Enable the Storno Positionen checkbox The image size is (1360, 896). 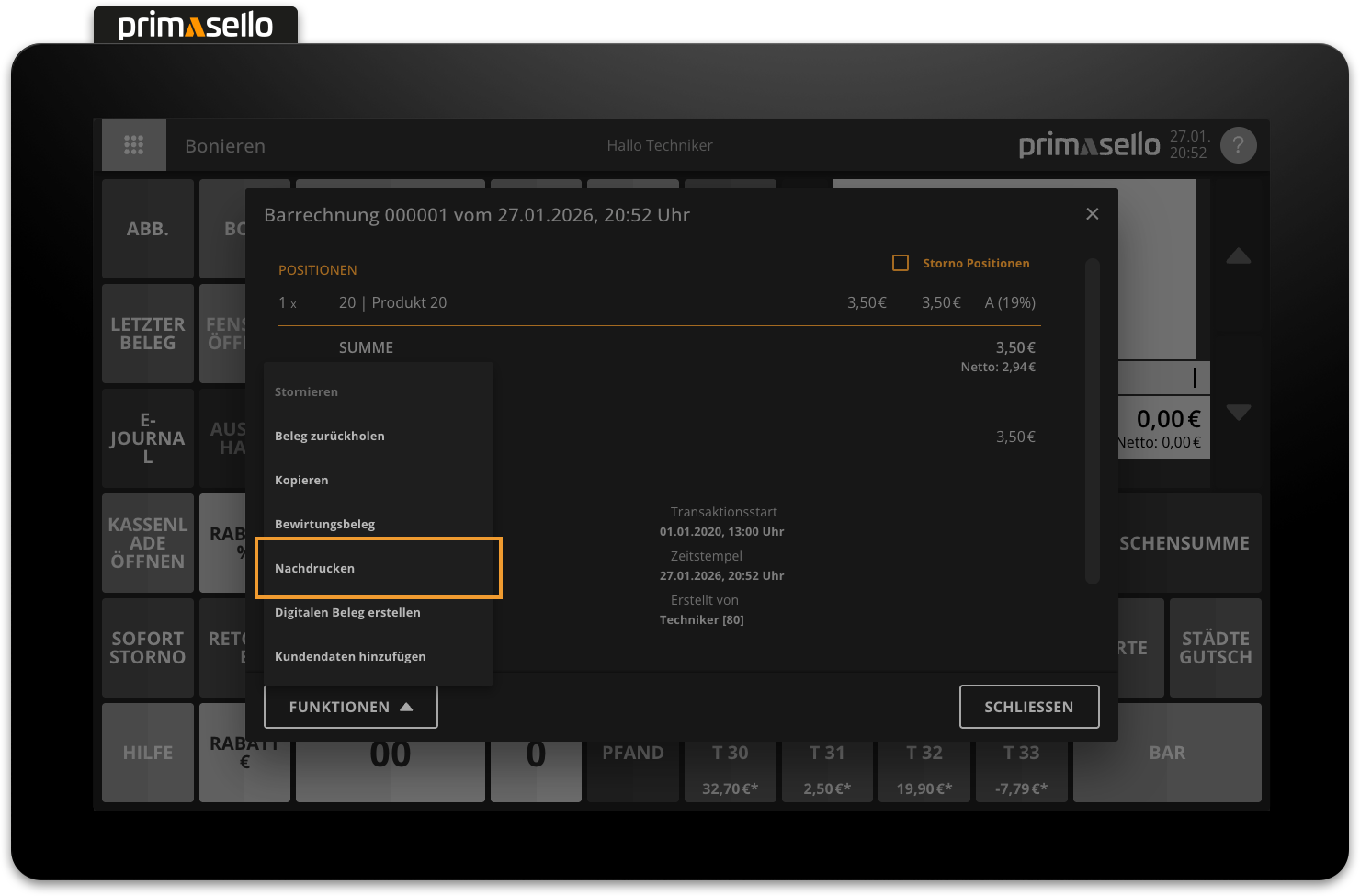tap(901, 263)
